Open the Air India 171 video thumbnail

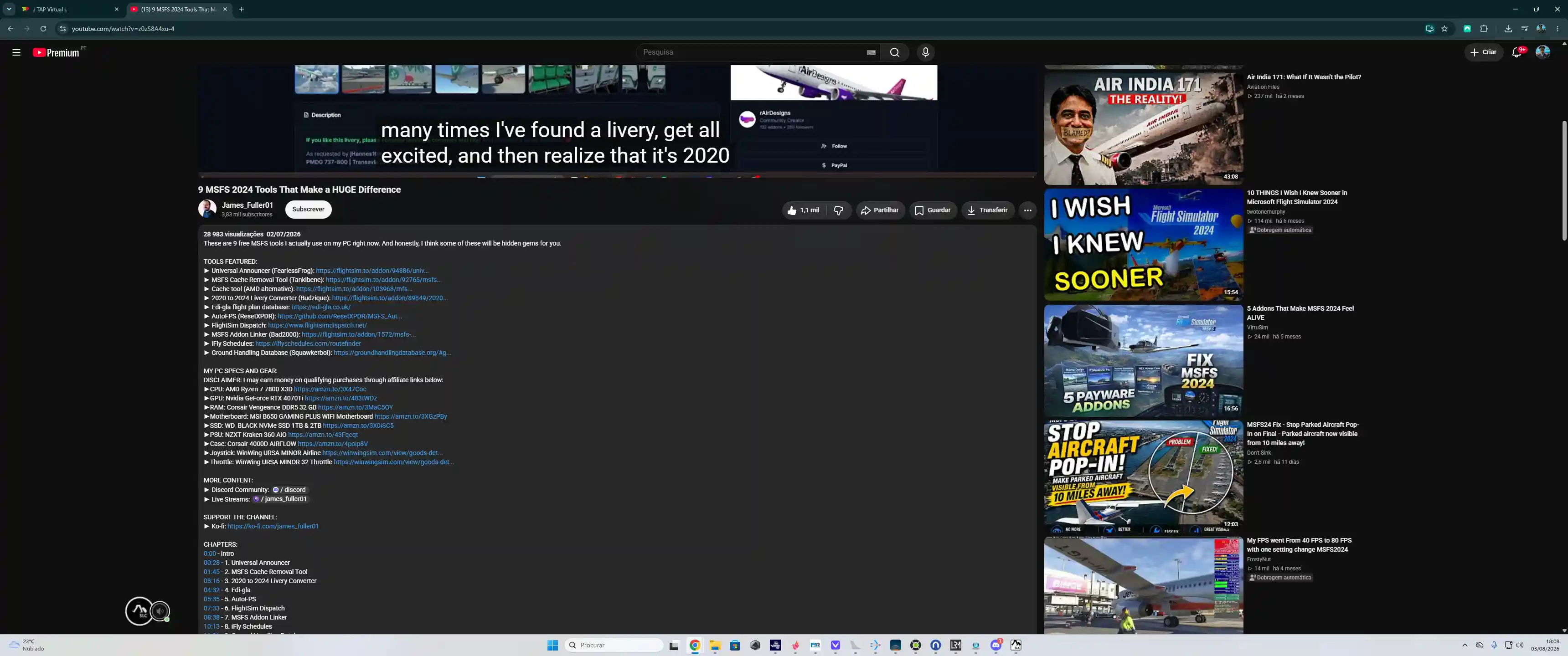(1143, 129)
